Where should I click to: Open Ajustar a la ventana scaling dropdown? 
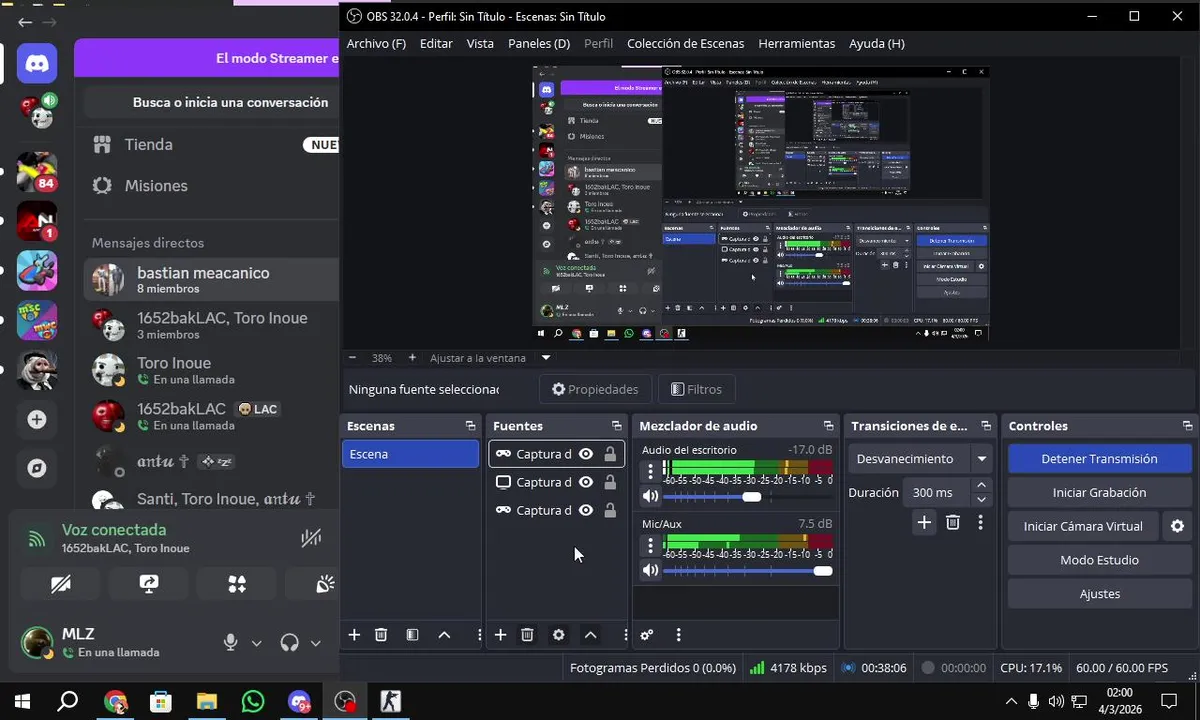pyautogui.click(x=490, y=357)
